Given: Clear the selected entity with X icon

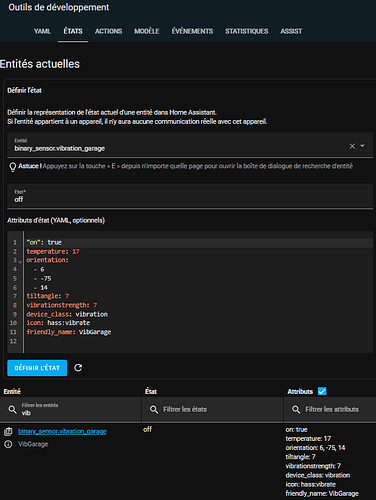Looking at the screenshot, I should 352,146.
